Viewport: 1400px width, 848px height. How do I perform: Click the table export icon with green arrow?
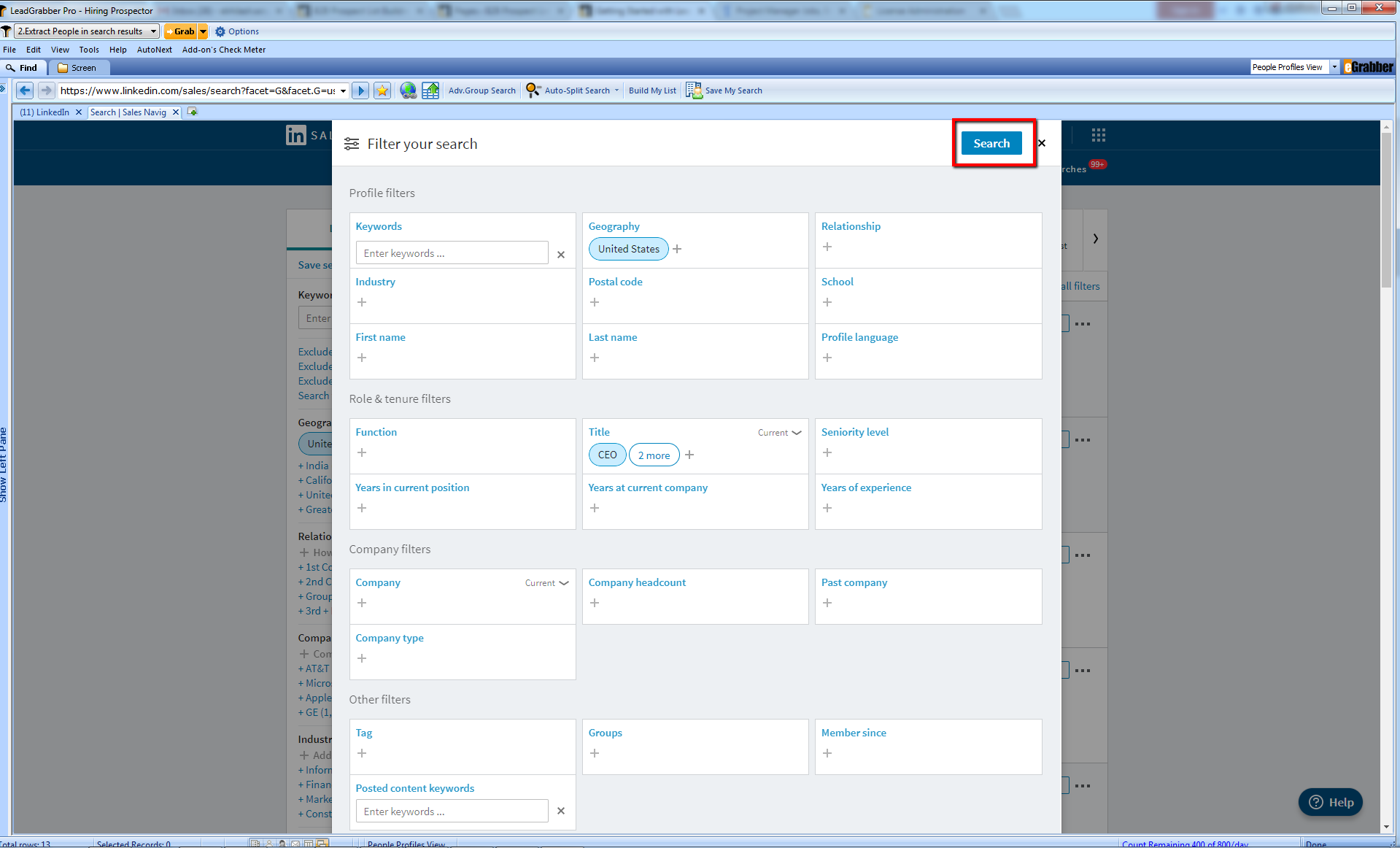click(x=430, y=90)
